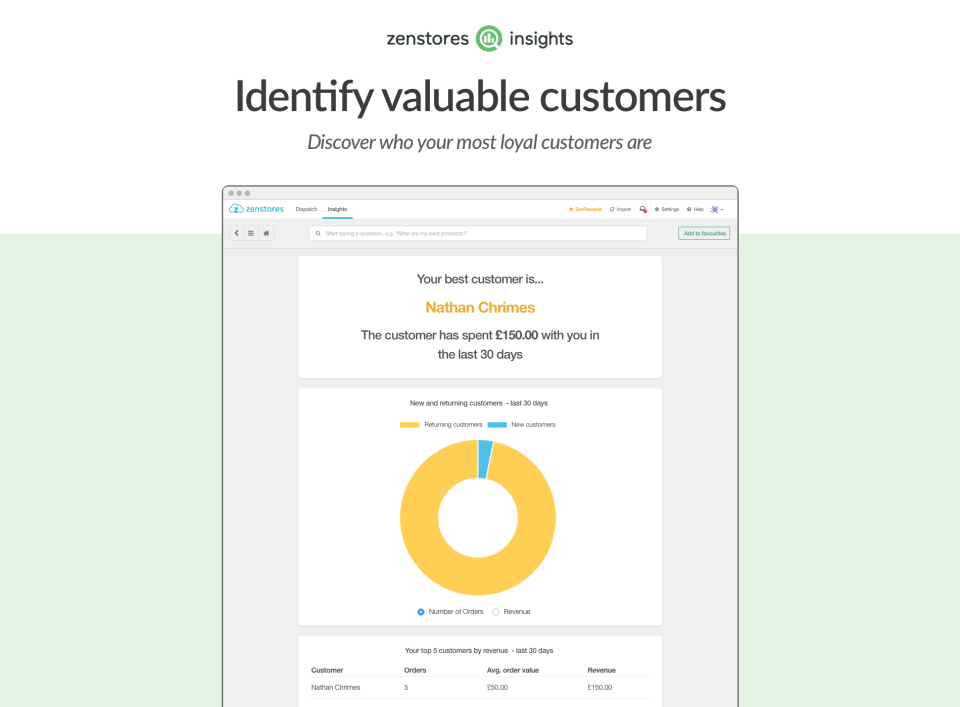Click the Nathan Chrimes orange heading
This screenshot has width=960, height=707.
click(480, 307)
